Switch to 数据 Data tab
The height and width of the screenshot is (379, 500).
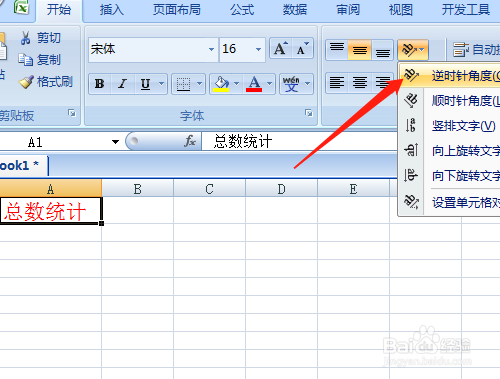pyautogui.click(x=295, y=10)
